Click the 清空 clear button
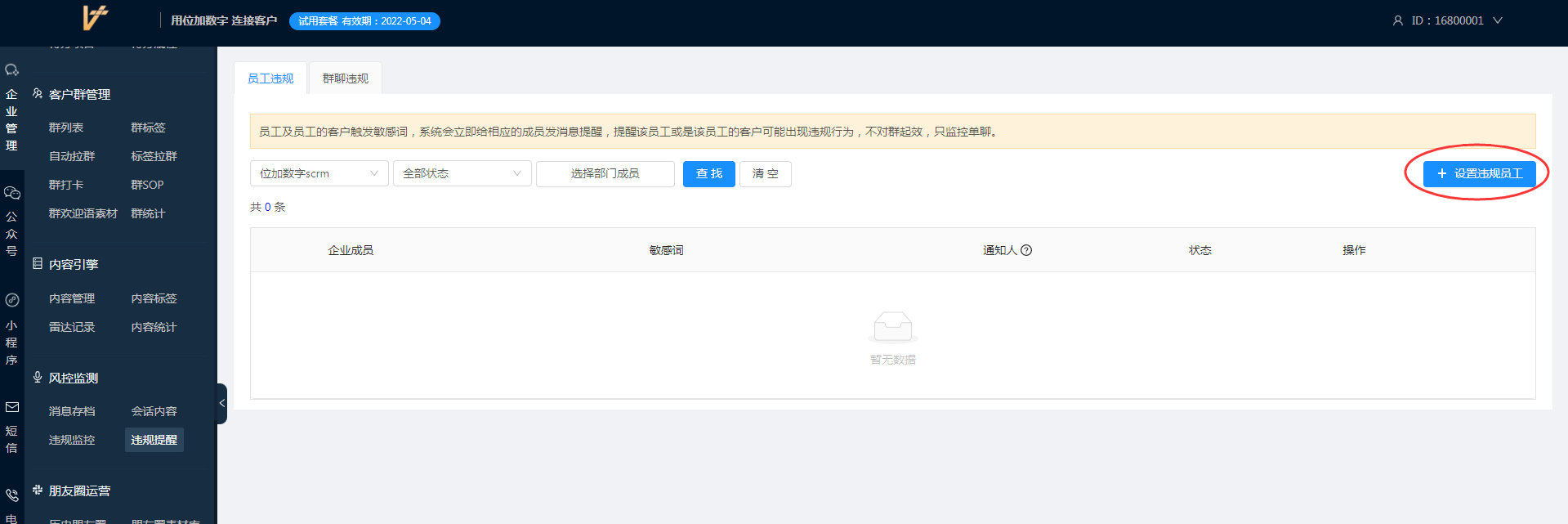The width and height of the screenshot is (1568, 524). coord(766,173)
